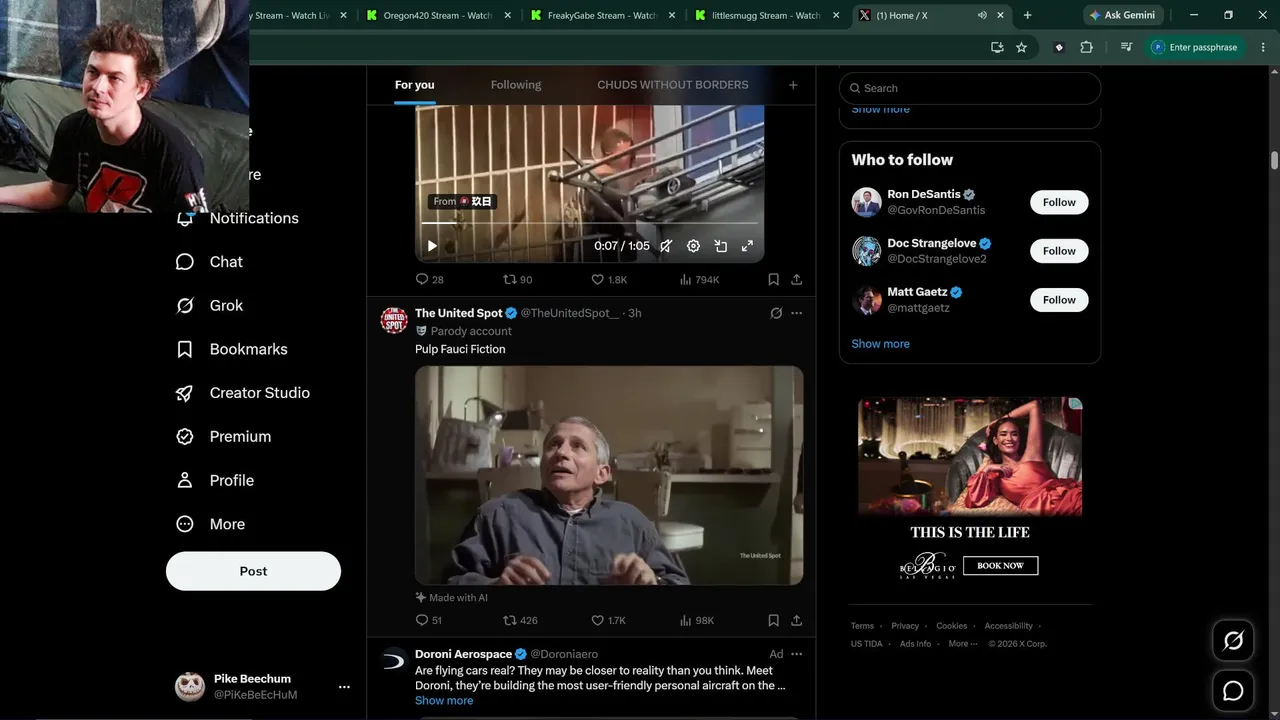1280x720 pixels.
Task: Follow Ron DeSantis
Action: tap(1059, 202)
